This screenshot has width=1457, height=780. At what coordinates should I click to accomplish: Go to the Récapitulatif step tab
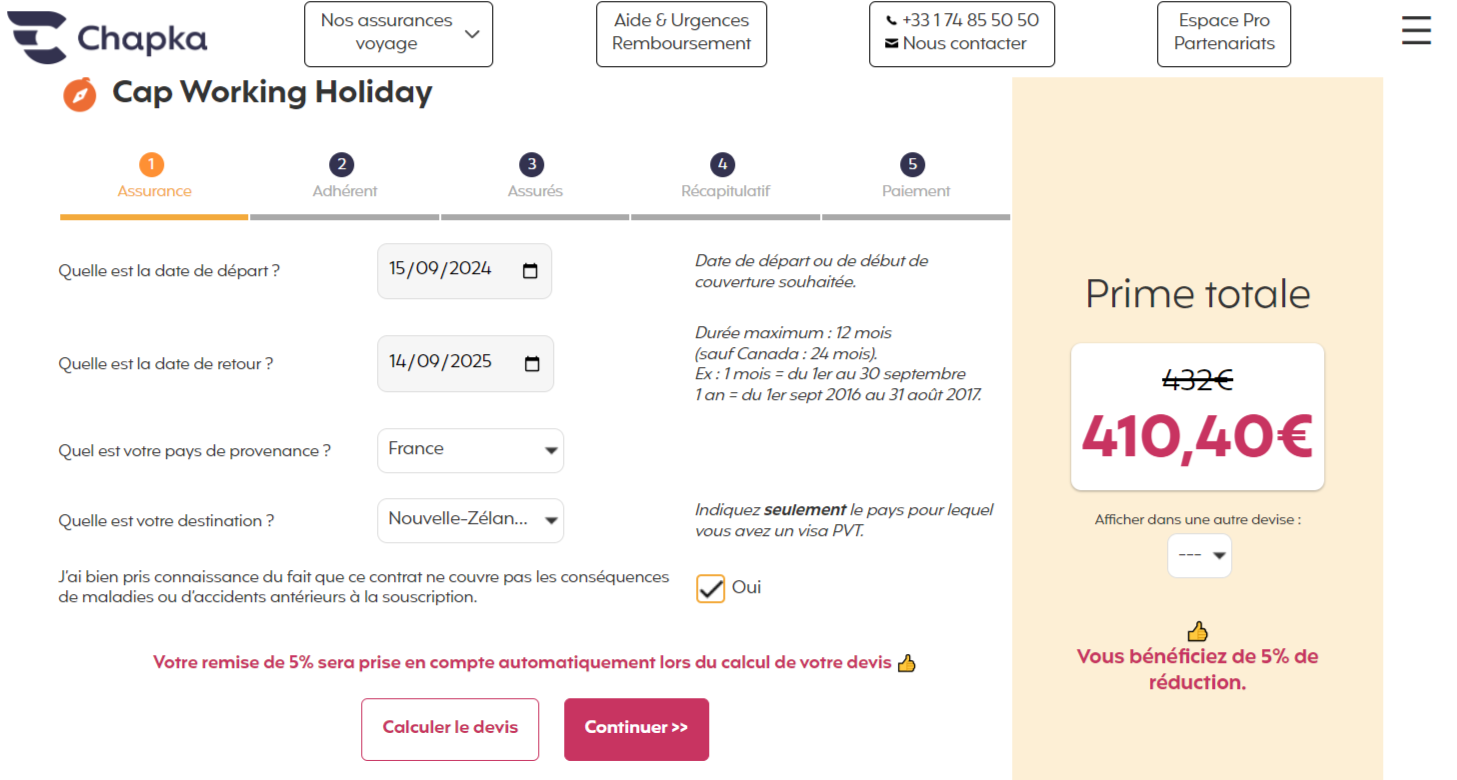[725, 176]
